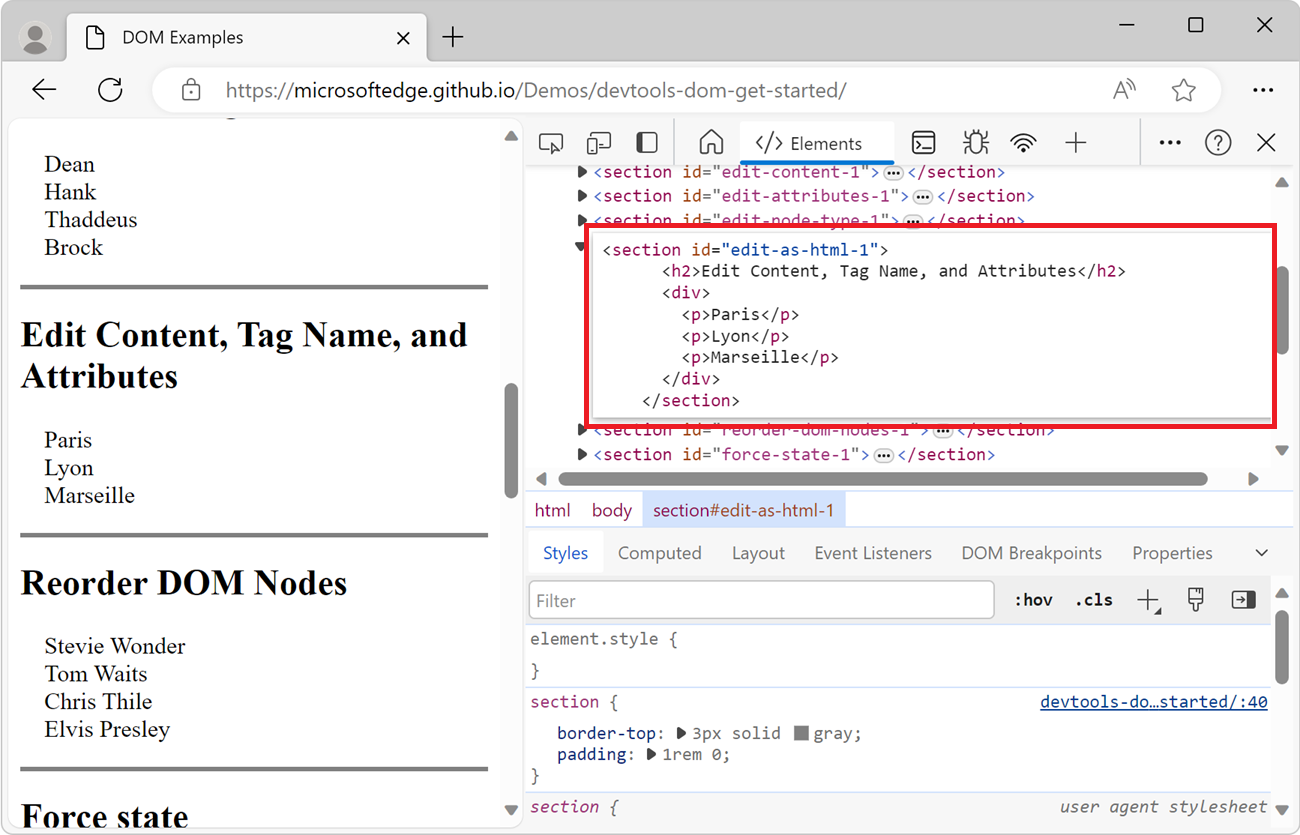Image resolution: width=1300 pixels, height=835 pixels.
Task: Click the rendering emulation paintbrush icon
Action: pyautogui.click(x=1195, y=599)
